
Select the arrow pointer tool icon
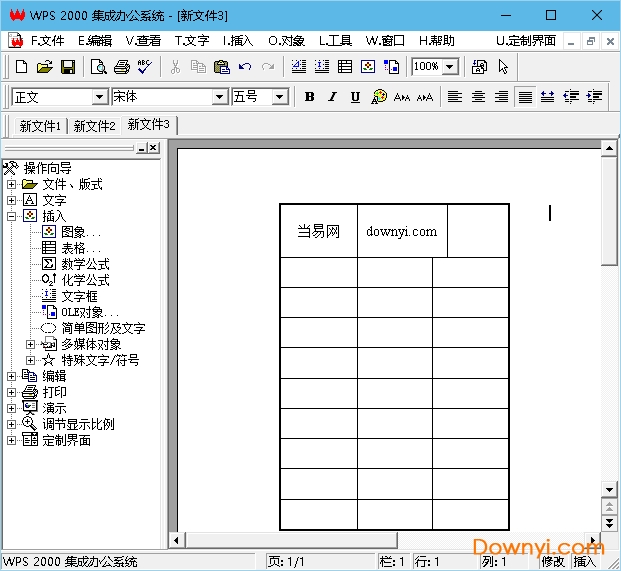(x=503, y=67)
